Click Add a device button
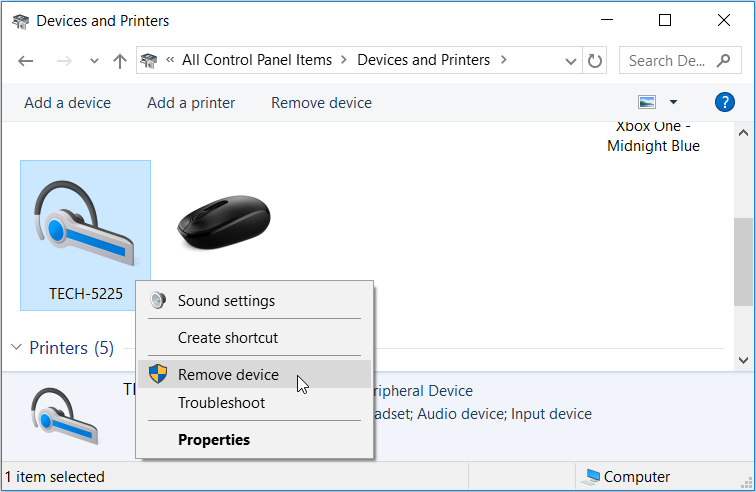The image size is (756, 492). coord(68,102)
